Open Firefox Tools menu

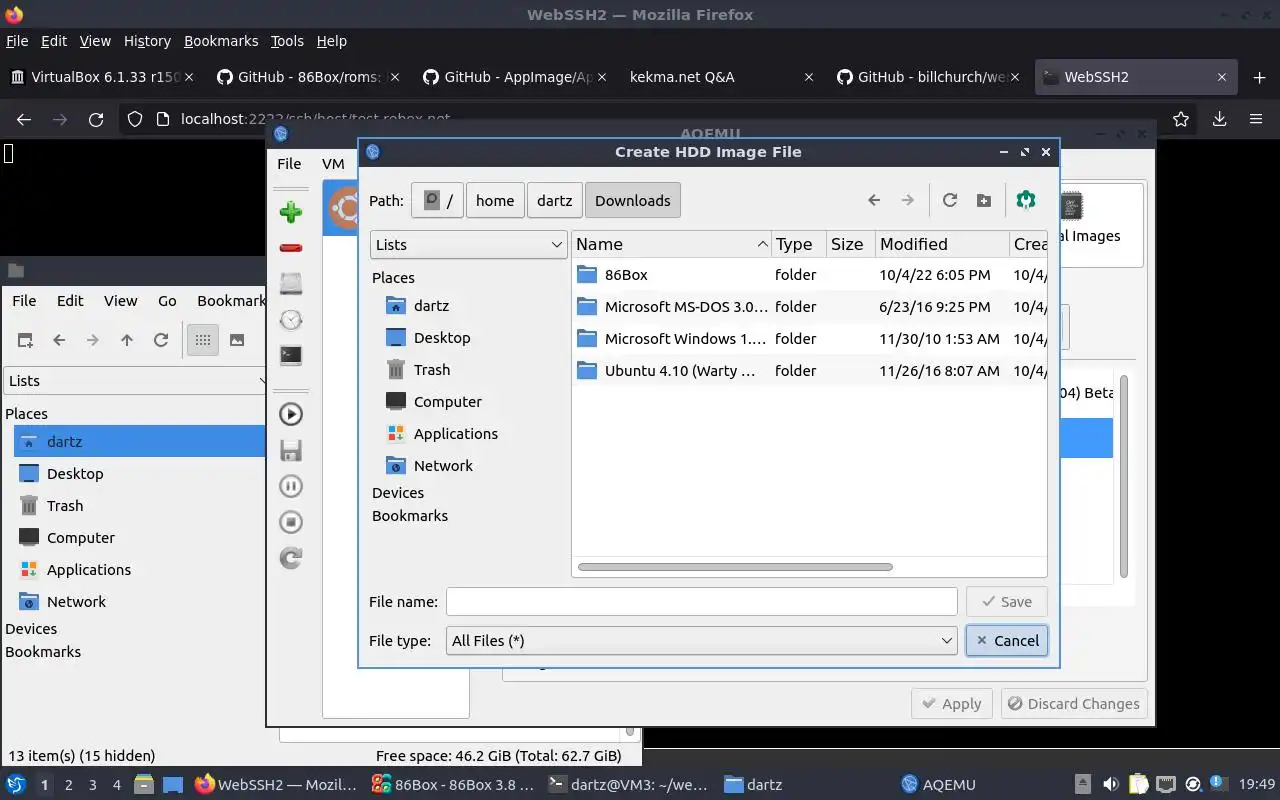[x=287, y=41]
